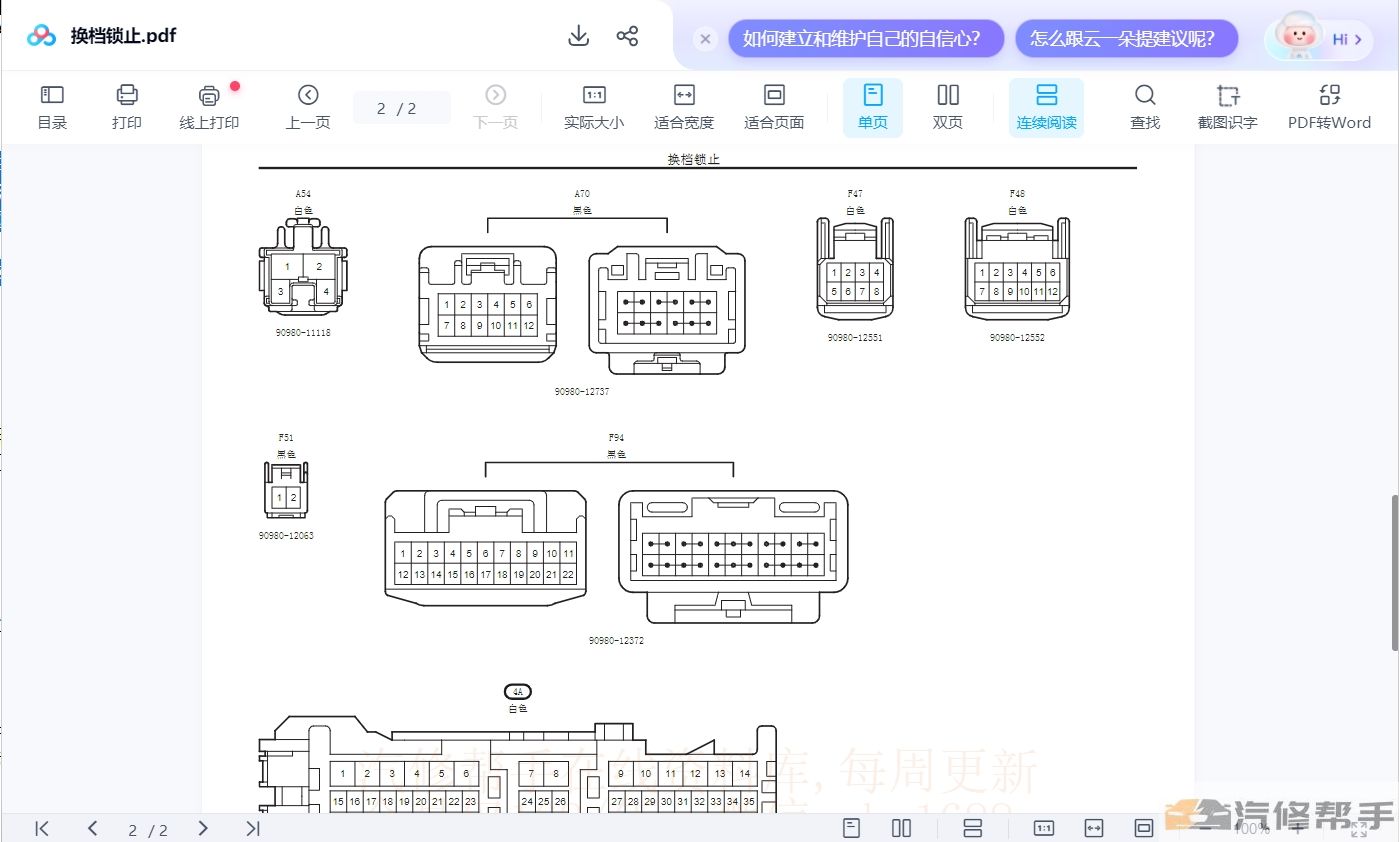The width and height of the screenshot is (1399, 842).
Task: Open the 查找 search tool
Action: pos(1145,107)
